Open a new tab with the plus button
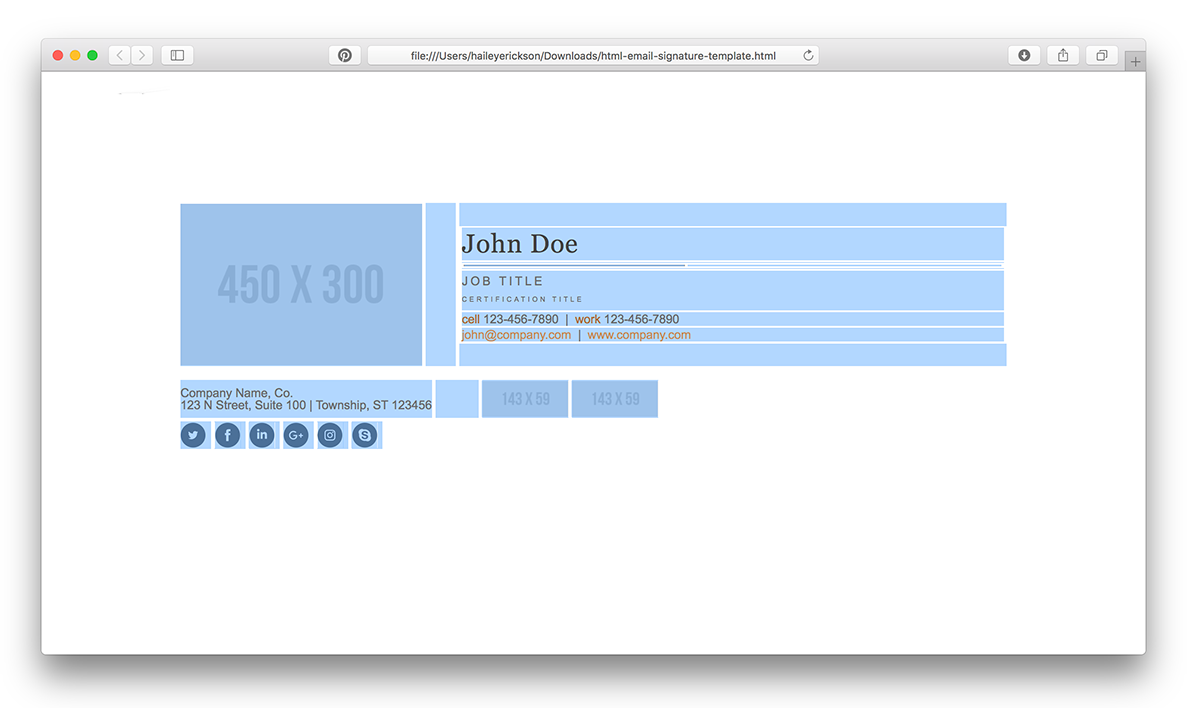This screenshot has width=1200, height=708. tap(1135, 61)
